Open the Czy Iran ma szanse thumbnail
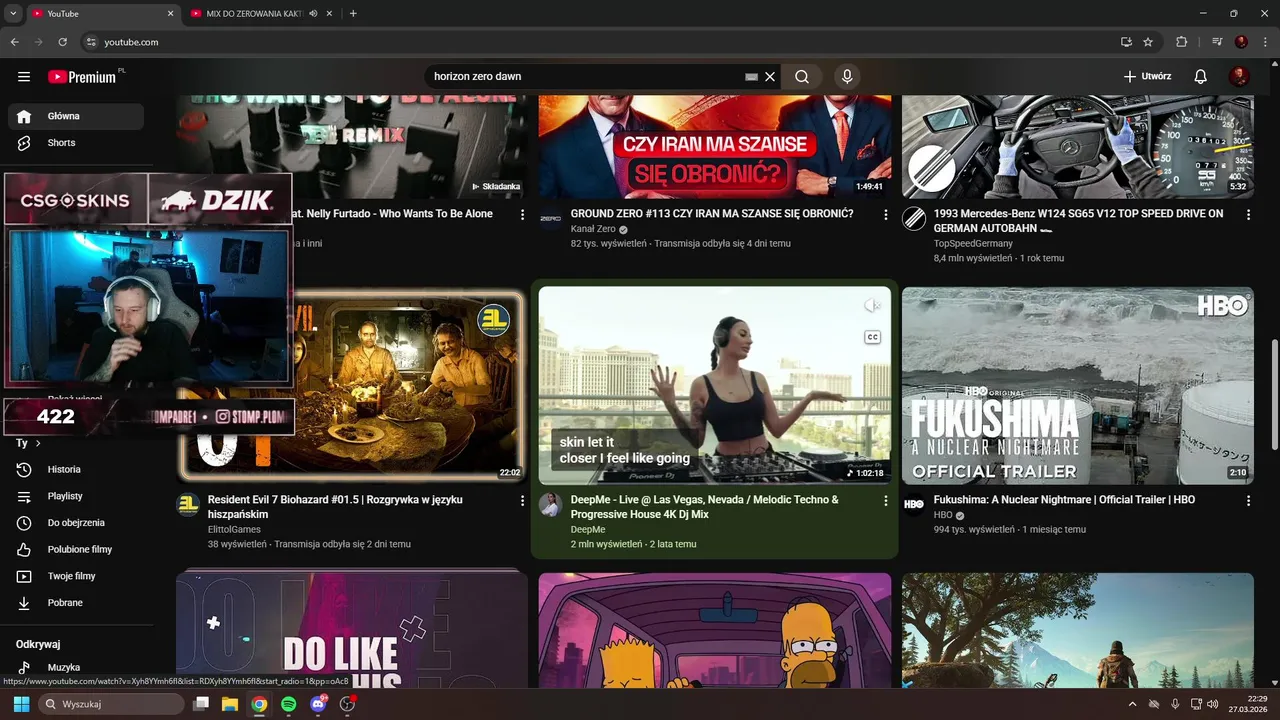1280x720 pixels. [715, 146]
